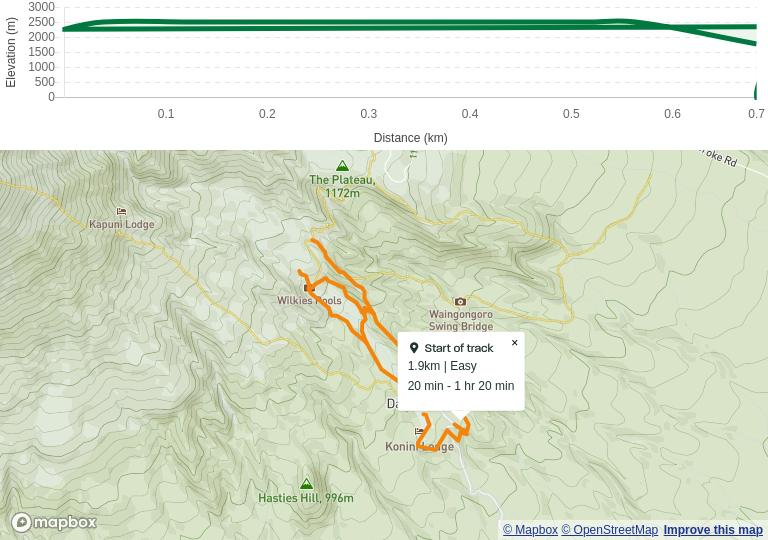Screen dimensions: 768x540
Task: Open the © OpenStreetMap attribution link
Action: (609, 530)
